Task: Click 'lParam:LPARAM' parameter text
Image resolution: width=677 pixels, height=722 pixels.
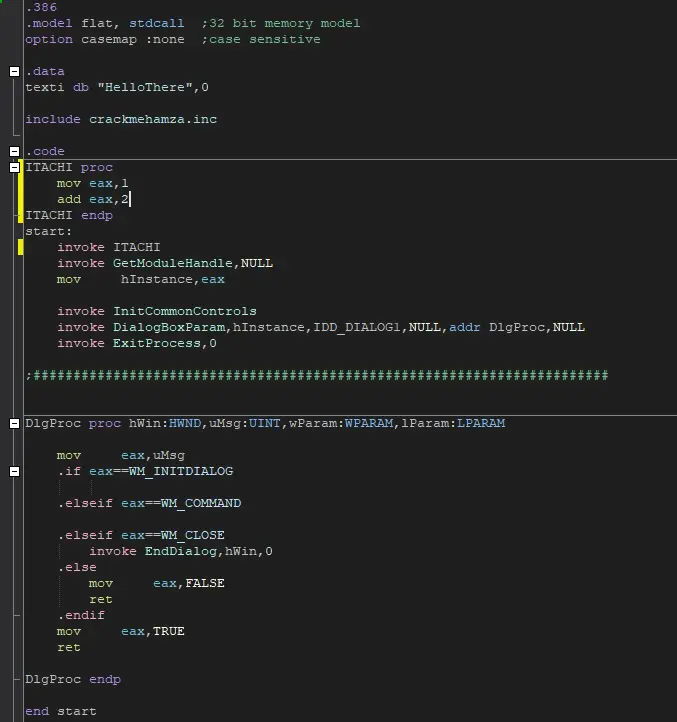Action: (x=453, y=423)
